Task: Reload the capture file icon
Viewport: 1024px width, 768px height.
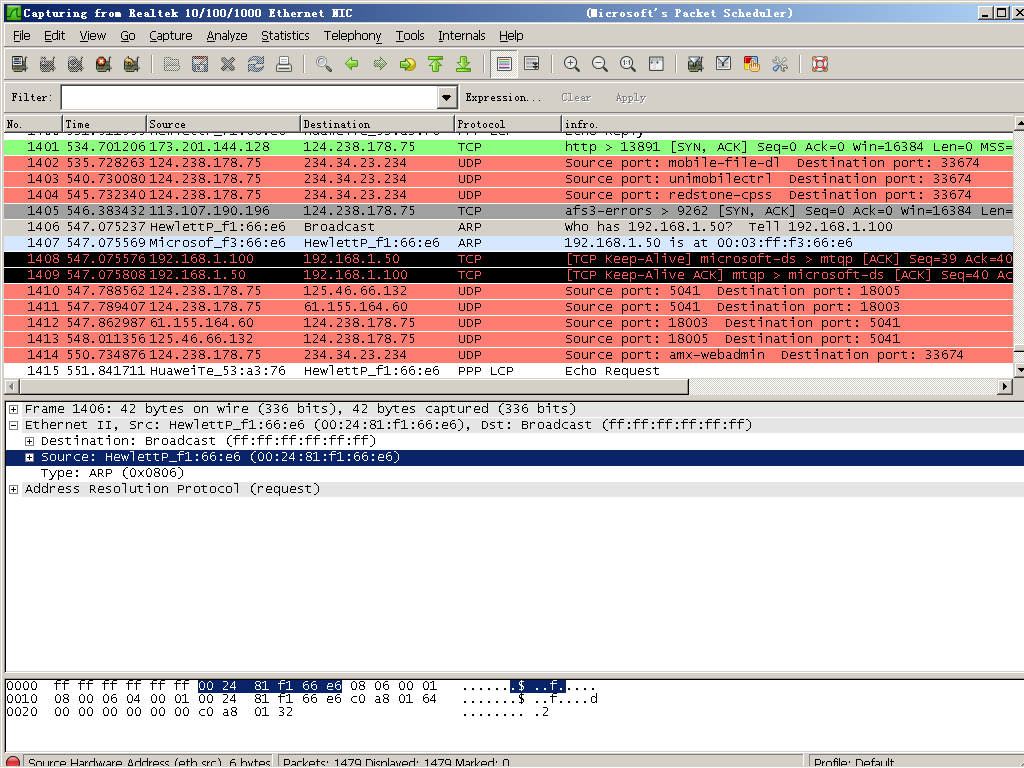Action: [x=256, y=64]
